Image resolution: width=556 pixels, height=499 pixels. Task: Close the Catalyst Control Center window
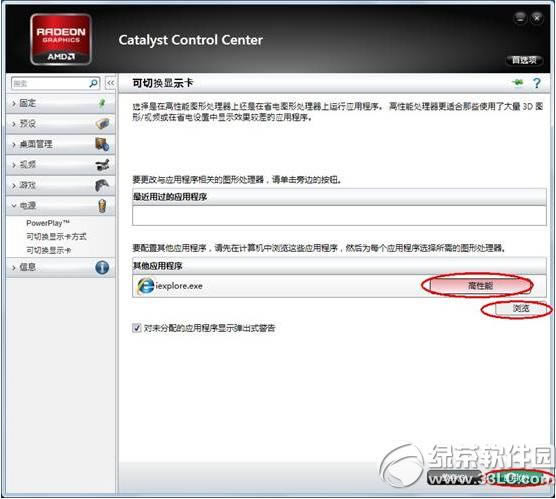click(x=537, y=18)
